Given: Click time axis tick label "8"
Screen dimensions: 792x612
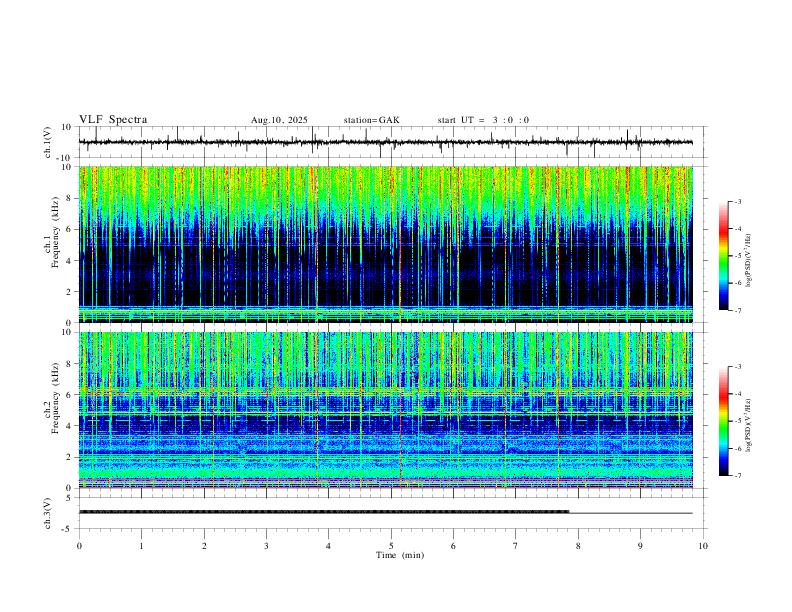Looking at the screenshot, I should (578, 546).
